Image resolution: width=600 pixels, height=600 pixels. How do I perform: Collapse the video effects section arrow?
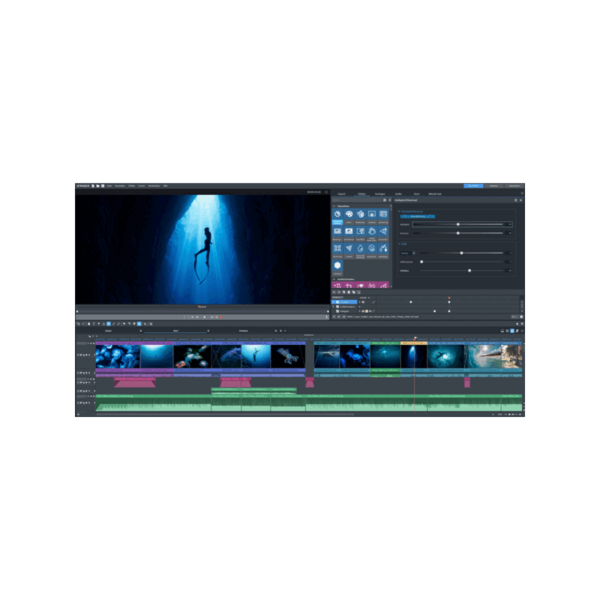pyautogui.click(x=334, y=206)
